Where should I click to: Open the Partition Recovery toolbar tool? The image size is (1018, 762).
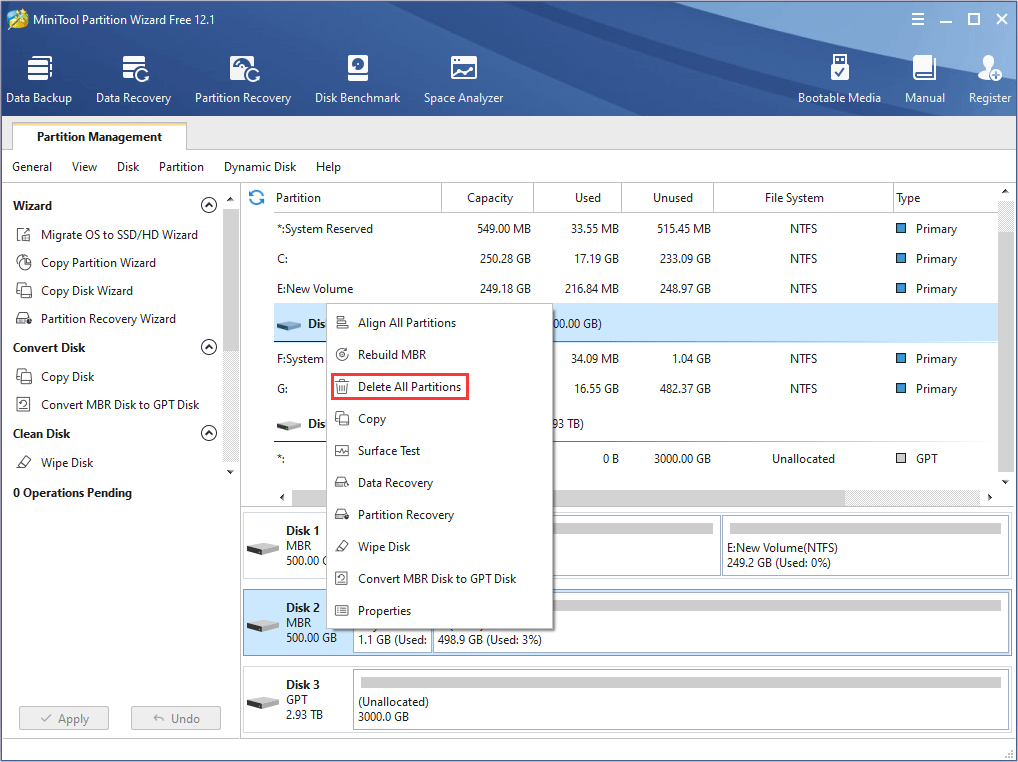[243, 79]
